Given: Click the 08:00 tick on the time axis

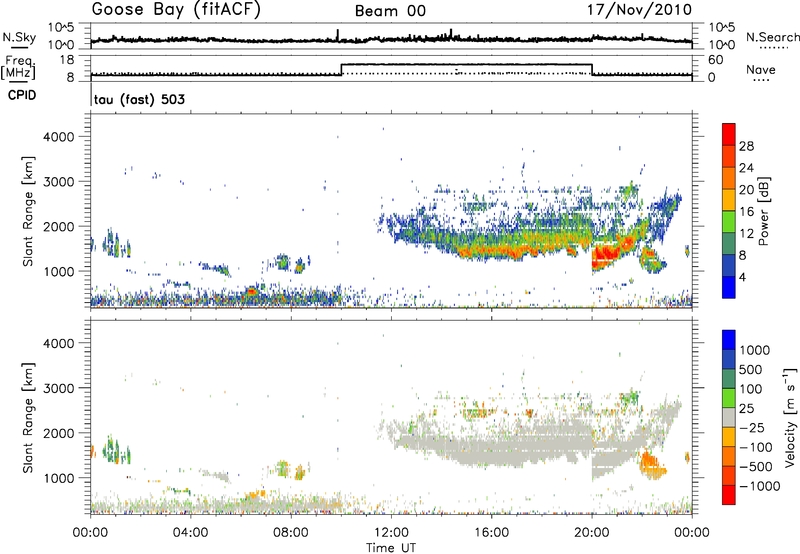Looking at the screenshot, I should tap(290, 533).
